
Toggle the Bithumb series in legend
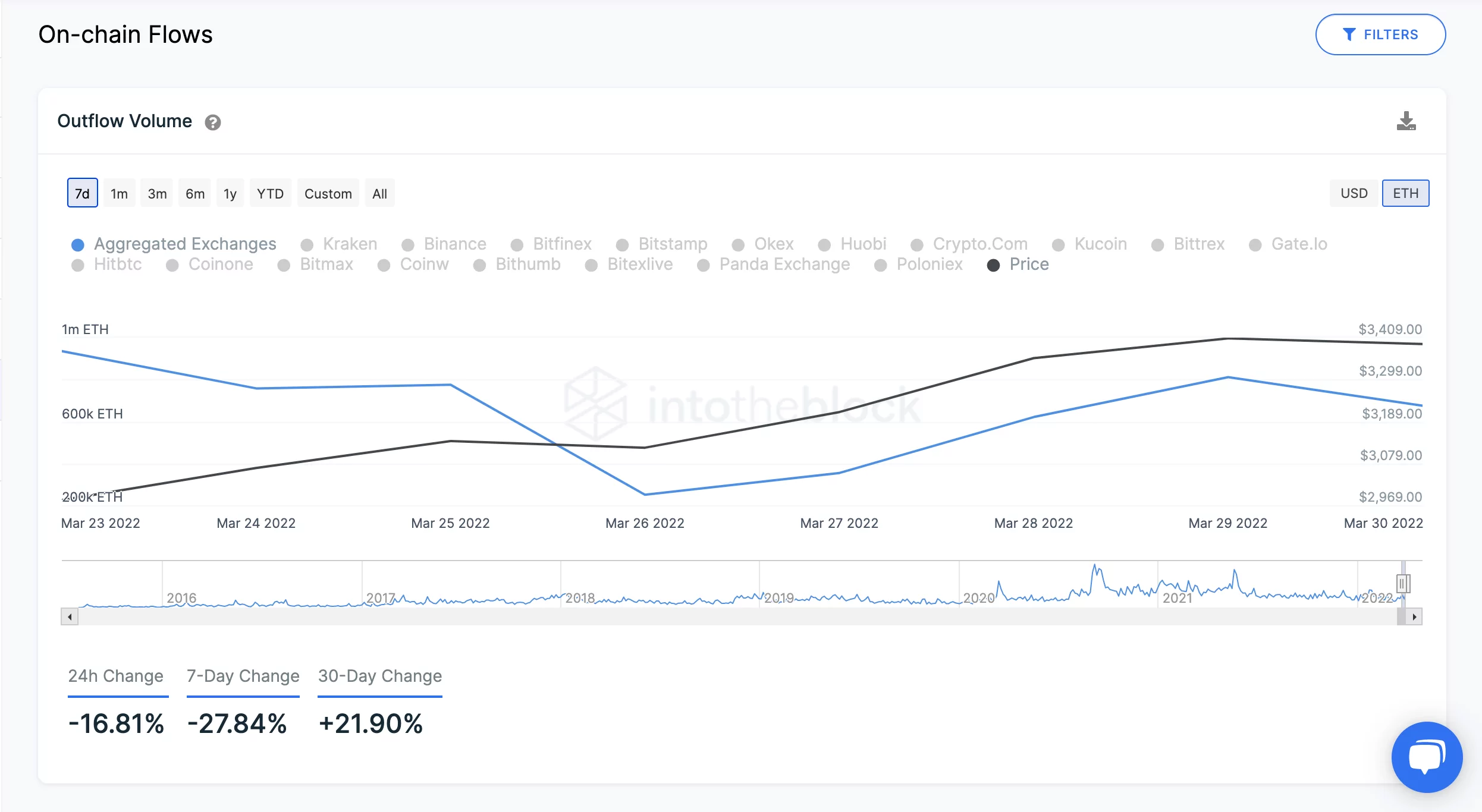click(517, 265)
